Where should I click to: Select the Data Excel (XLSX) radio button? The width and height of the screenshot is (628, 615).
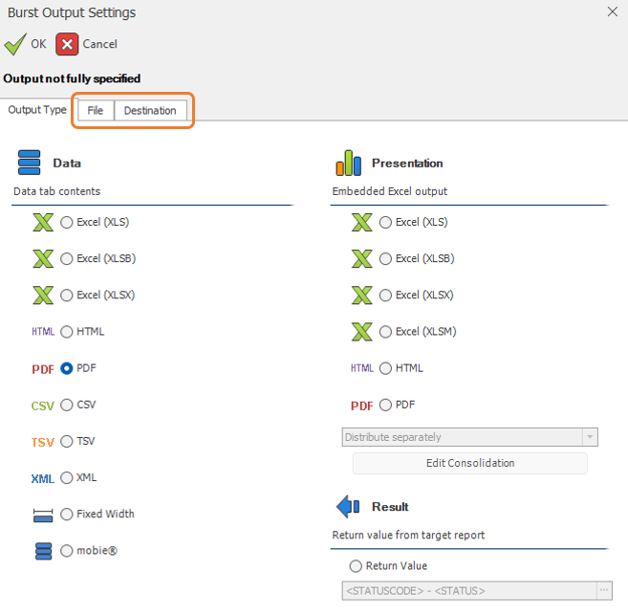pos(66,295)
